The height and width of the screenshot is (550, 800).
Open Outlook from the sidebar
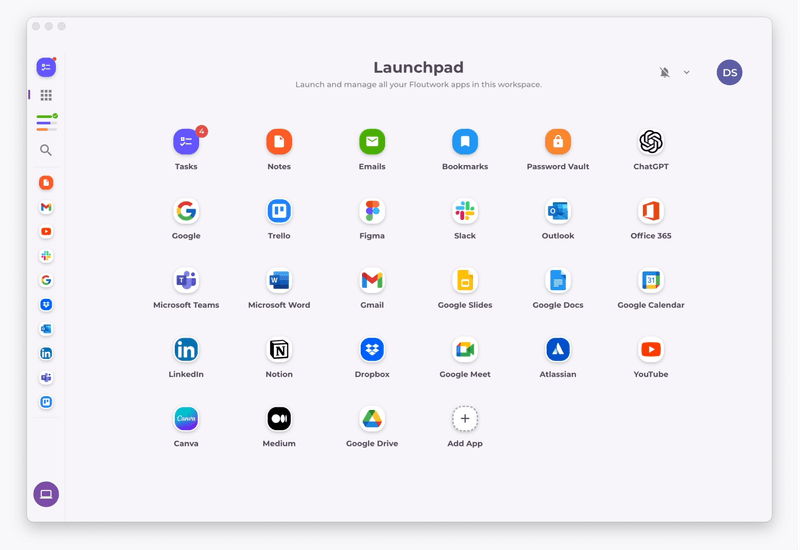pyautogui.click(x=46, y=329)
